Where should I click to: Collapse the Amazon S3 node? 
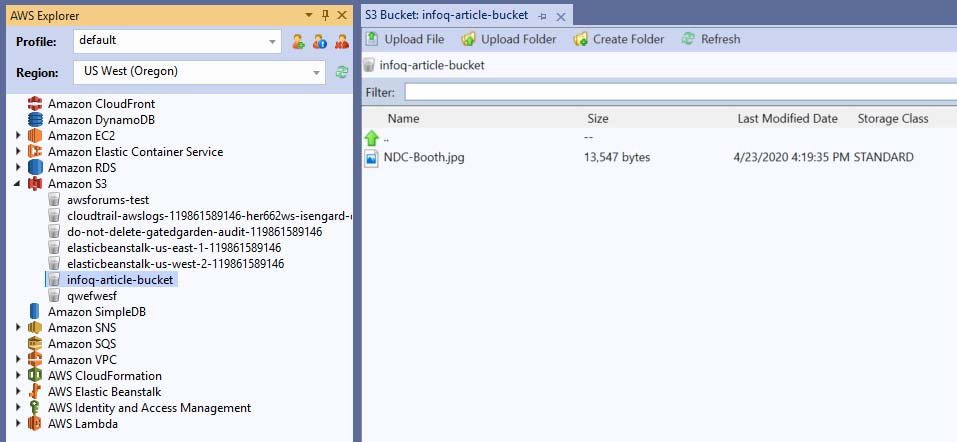point(17,184)
